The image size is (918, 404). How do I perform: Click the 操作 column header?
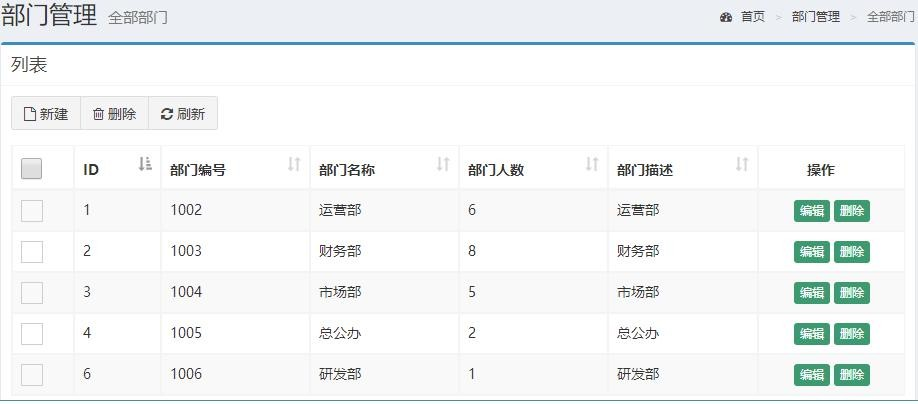pos(821,170)
